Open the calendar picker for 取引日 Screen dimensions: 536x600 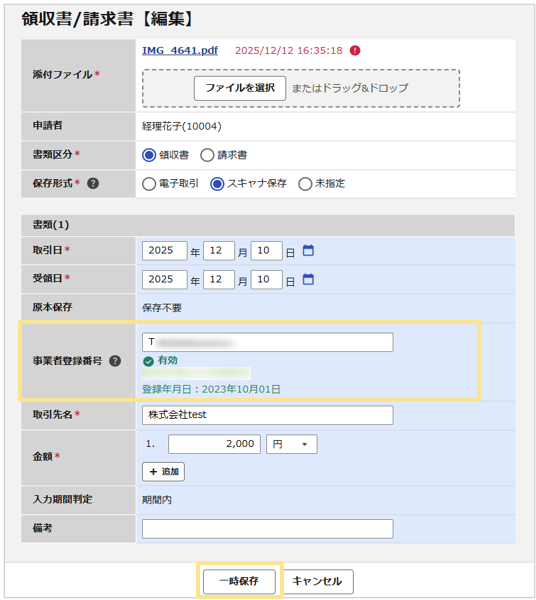[308, 251]
